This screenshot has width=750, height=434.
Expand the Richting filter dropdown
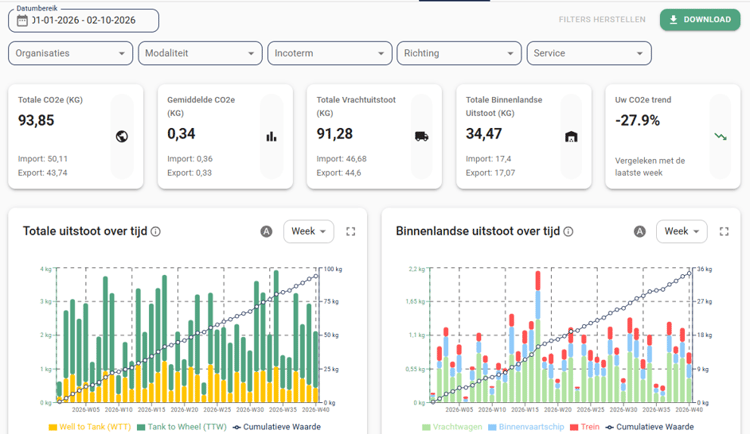459,53
